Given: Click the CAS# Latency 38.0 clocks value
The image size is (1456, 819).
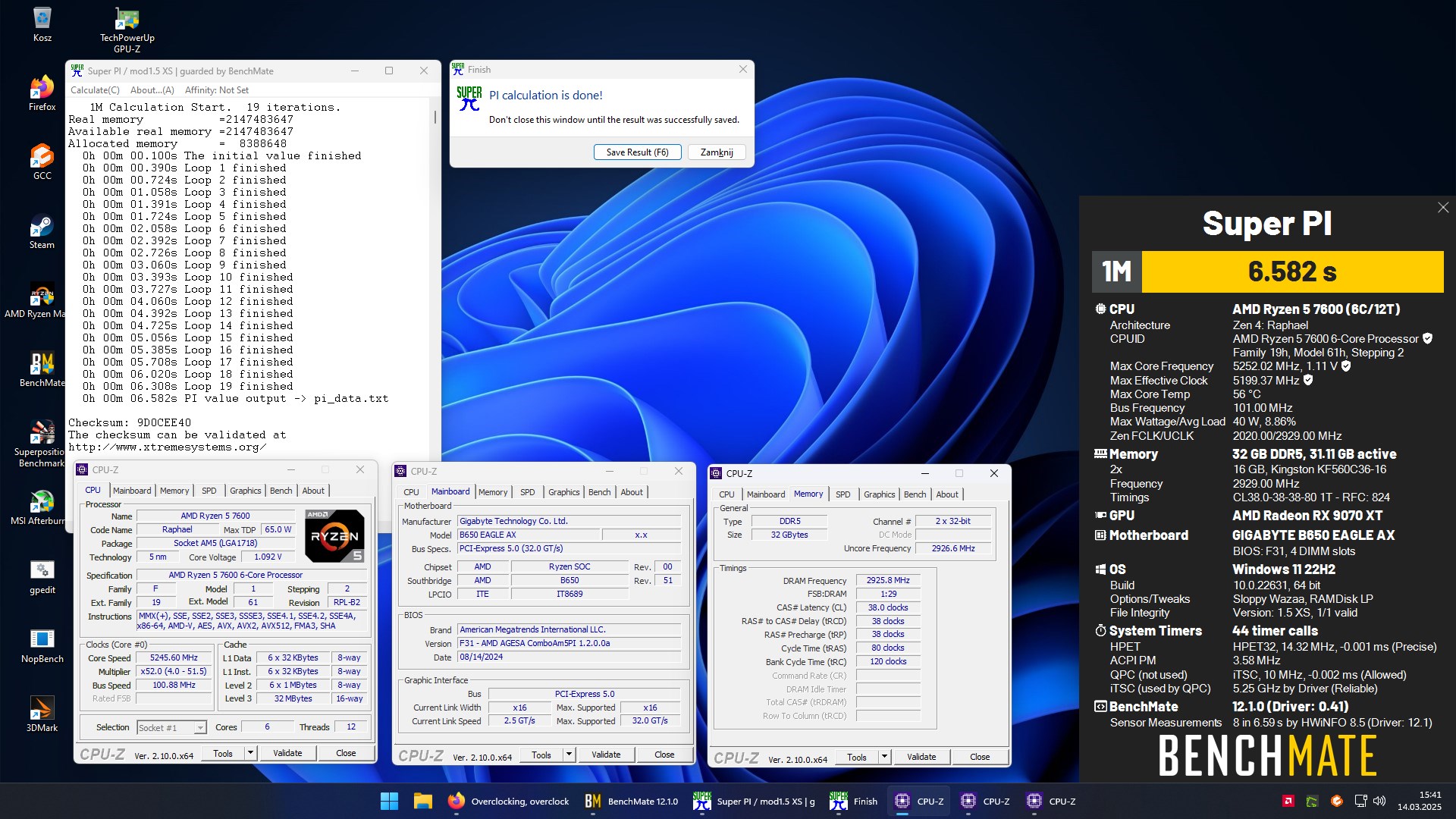Looking at the screenshot, I should tap(888, 607).
